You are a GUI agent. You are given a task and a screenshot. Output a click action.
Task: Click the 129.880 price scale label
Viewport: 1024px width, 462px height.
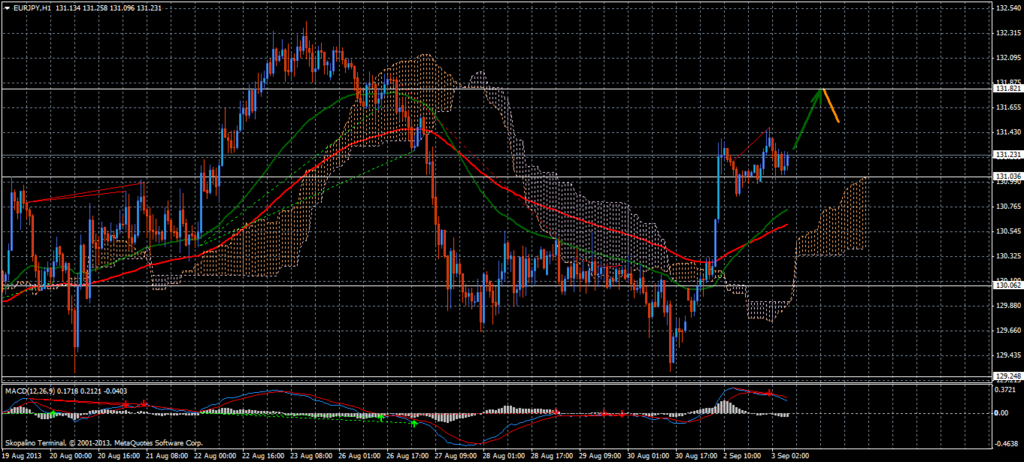(1007, 306)
